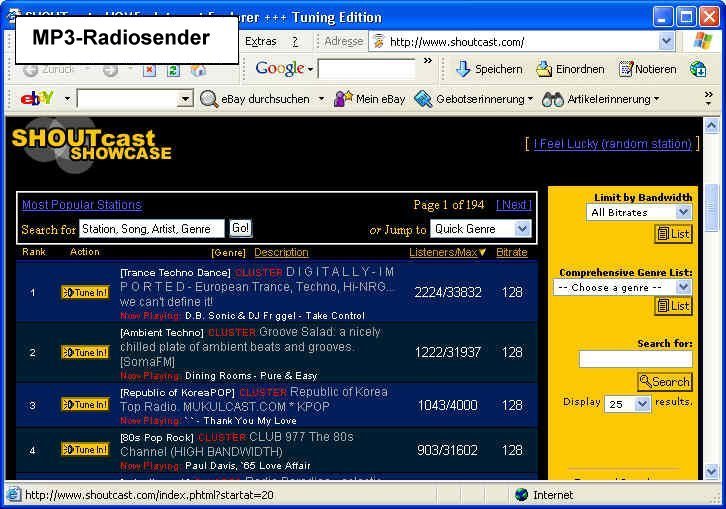Click the eBay durchsuchen magnifier icon
The height and width of the screenshot is (509, 726).
pyautogui.click(x=208, y=99)
